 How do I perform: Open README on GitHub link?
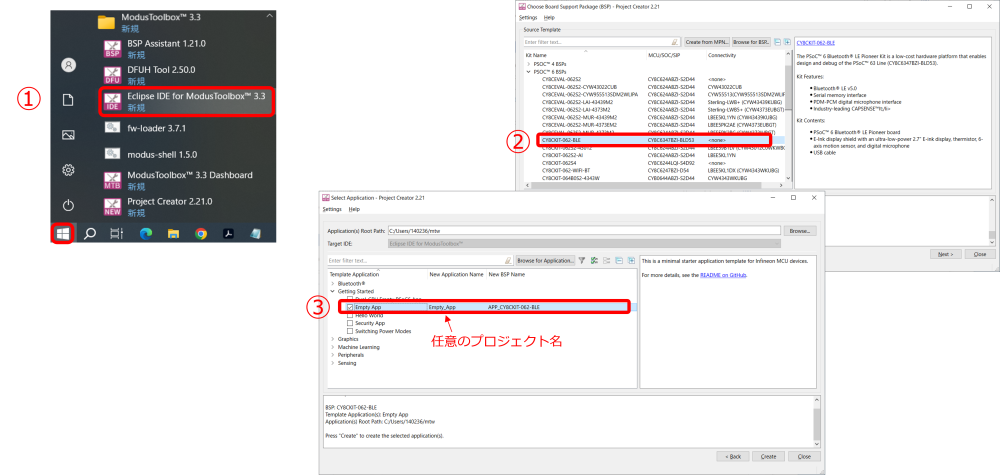(x=723, y=275)
